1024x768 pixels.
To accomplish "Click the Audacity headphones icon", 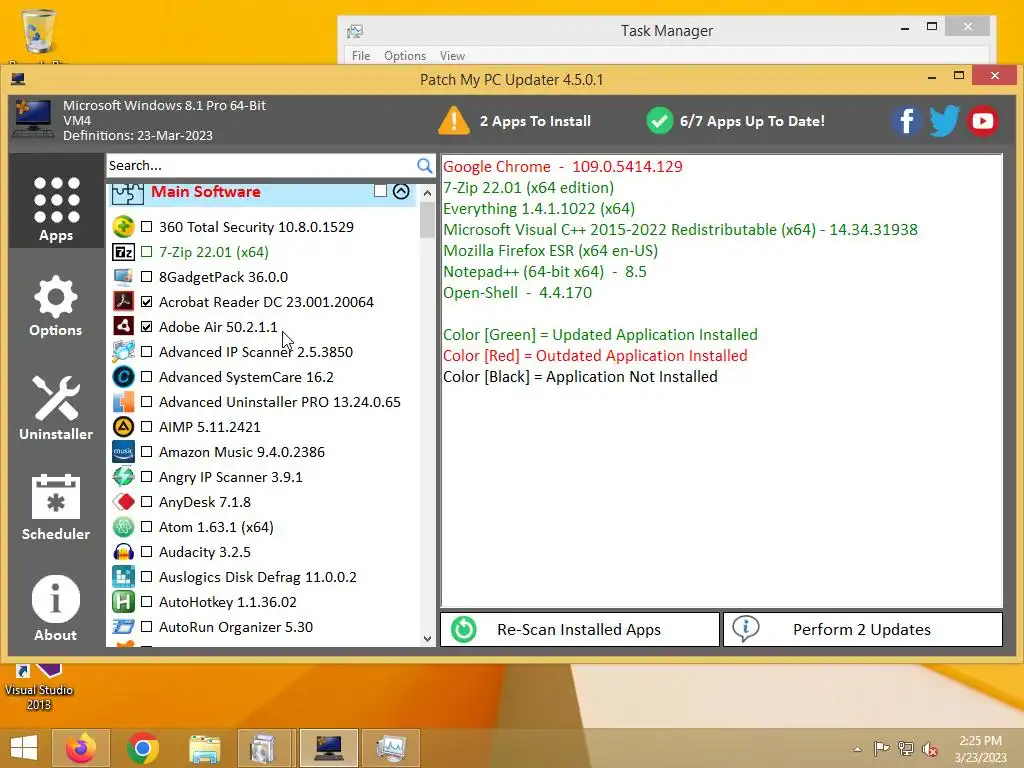I will (x=123, y=552).
